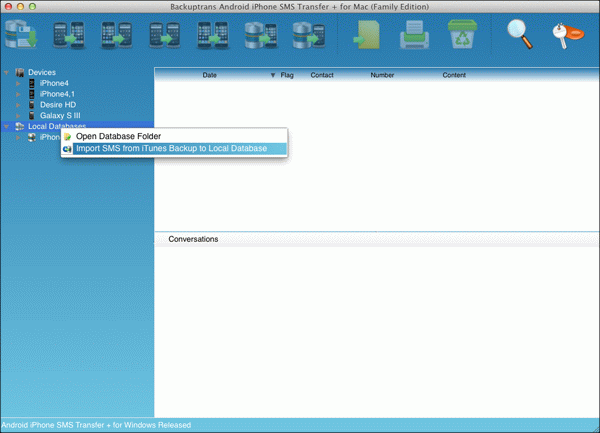Click the local iPhone database icon
The width and height of the screenshot is (600, 433).
click(32, 137)
